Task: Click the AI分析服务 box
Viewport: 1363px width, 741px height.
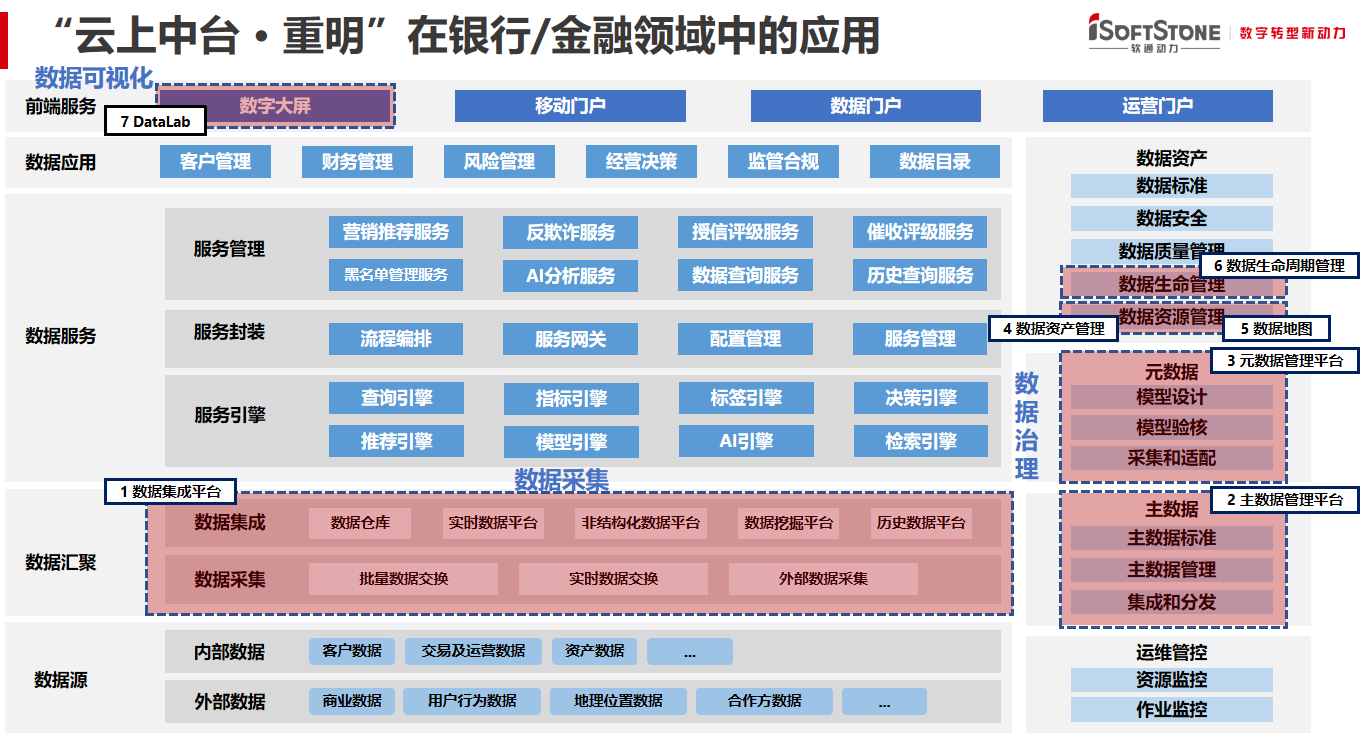Action: coord(570,276)
